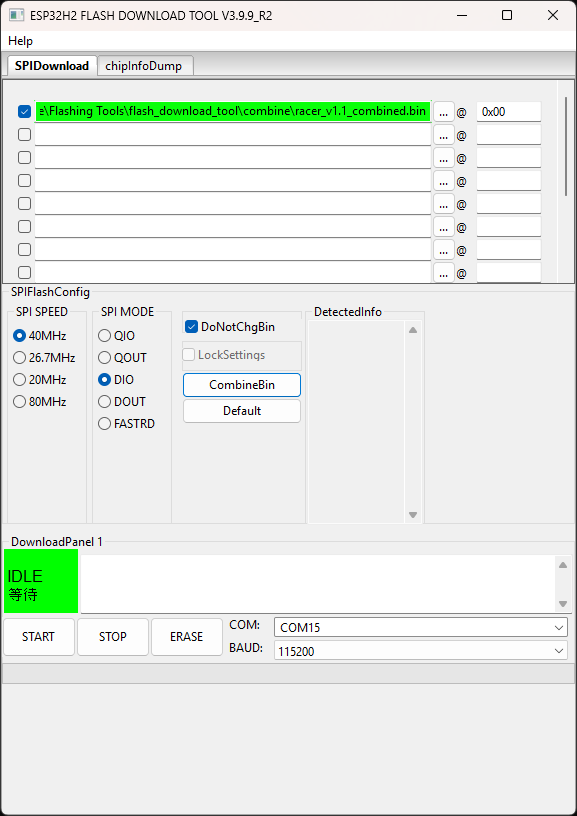Select FASTRD SPI mode
577x816 pixels.
click(127, 424)
